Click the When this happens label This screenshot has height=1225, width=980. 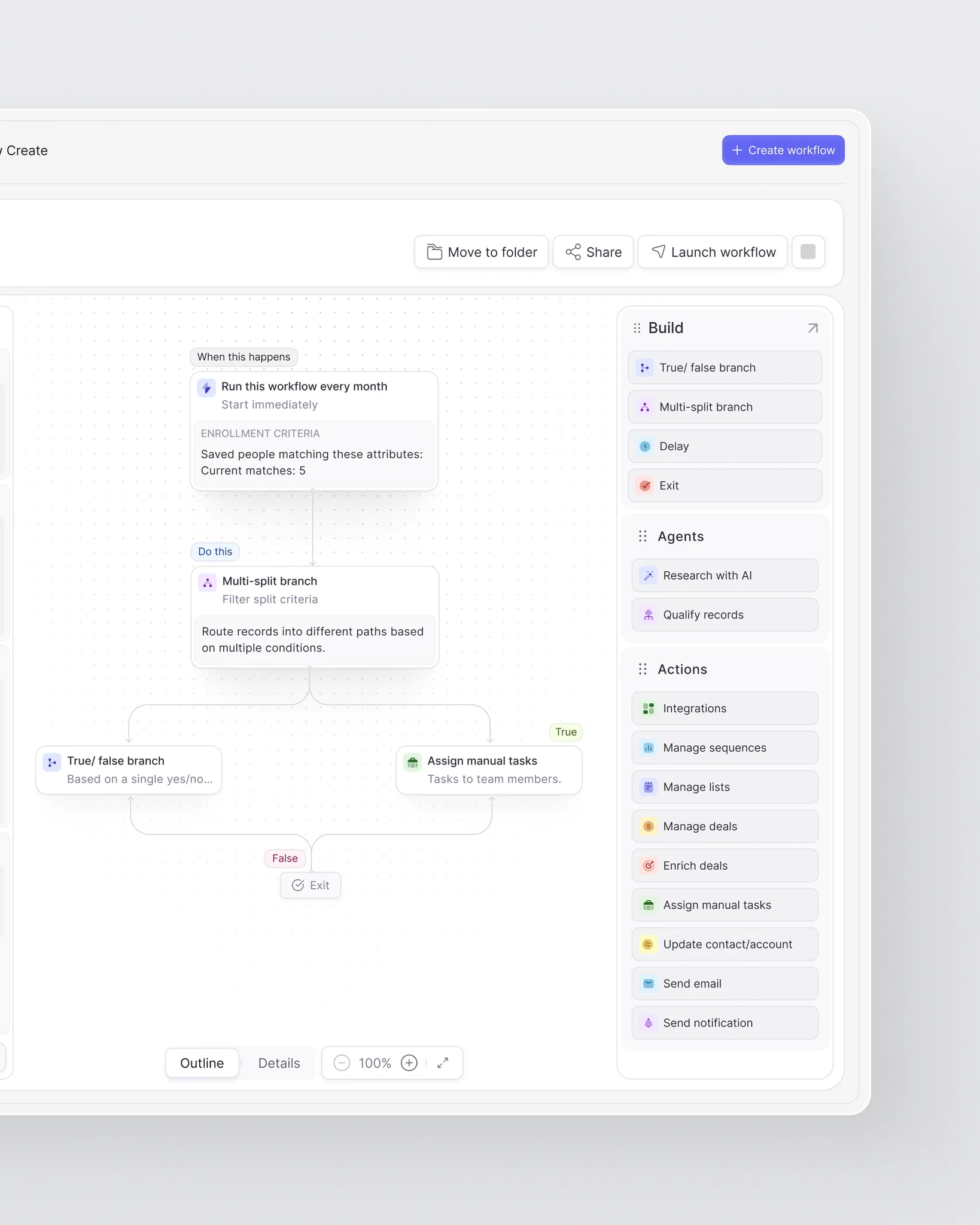244,357
